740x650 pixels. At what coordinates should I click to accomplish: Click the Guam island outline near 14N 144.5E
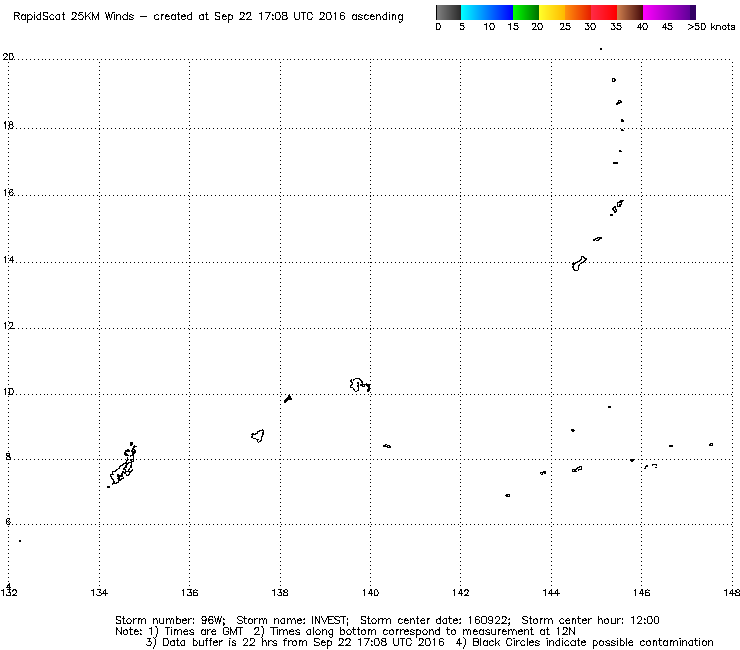point(579,263)
